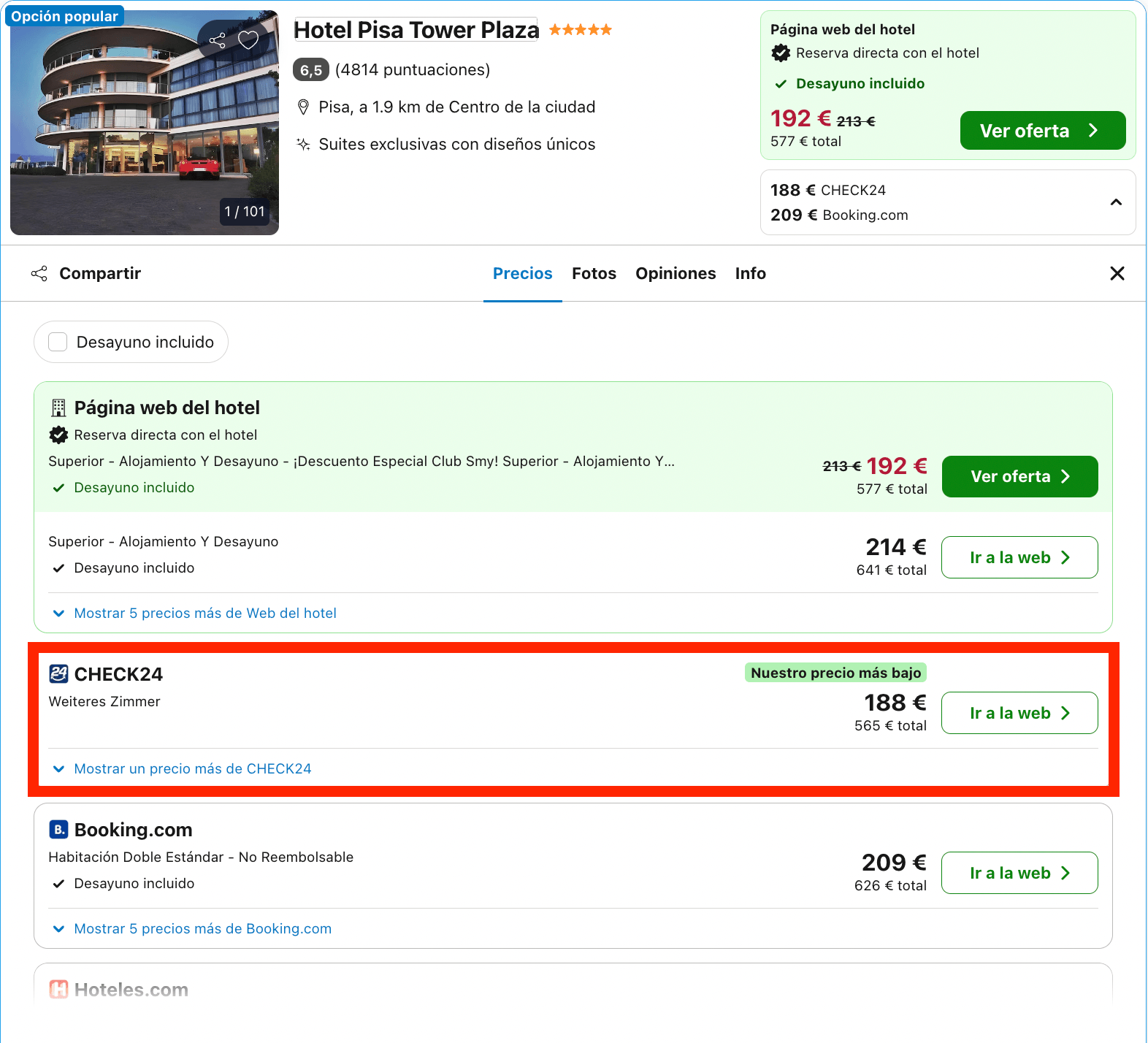Click the Weiteres Zimmer room description
The image size is (1148, 1043).
104,702
